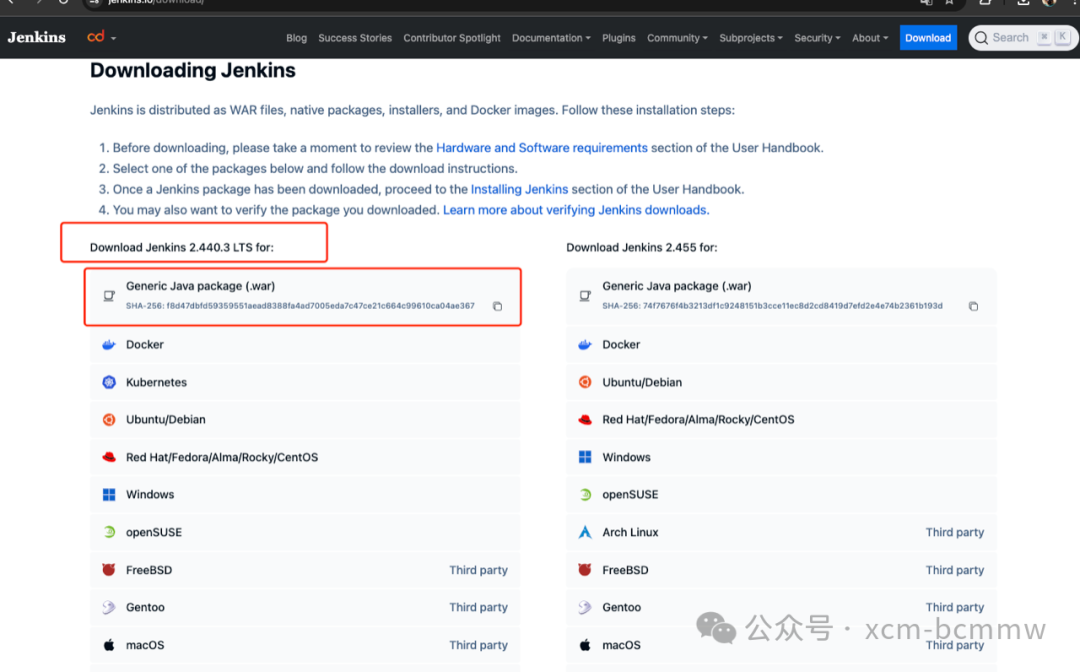Click the openSUSE icon under LTS
This screenshot has height=672, width=1080.
[109, 532]
